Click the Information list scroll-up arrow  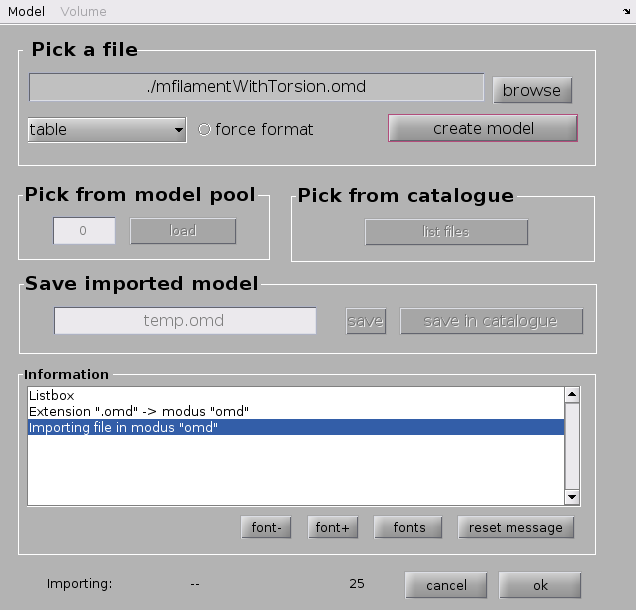[572, 395]
